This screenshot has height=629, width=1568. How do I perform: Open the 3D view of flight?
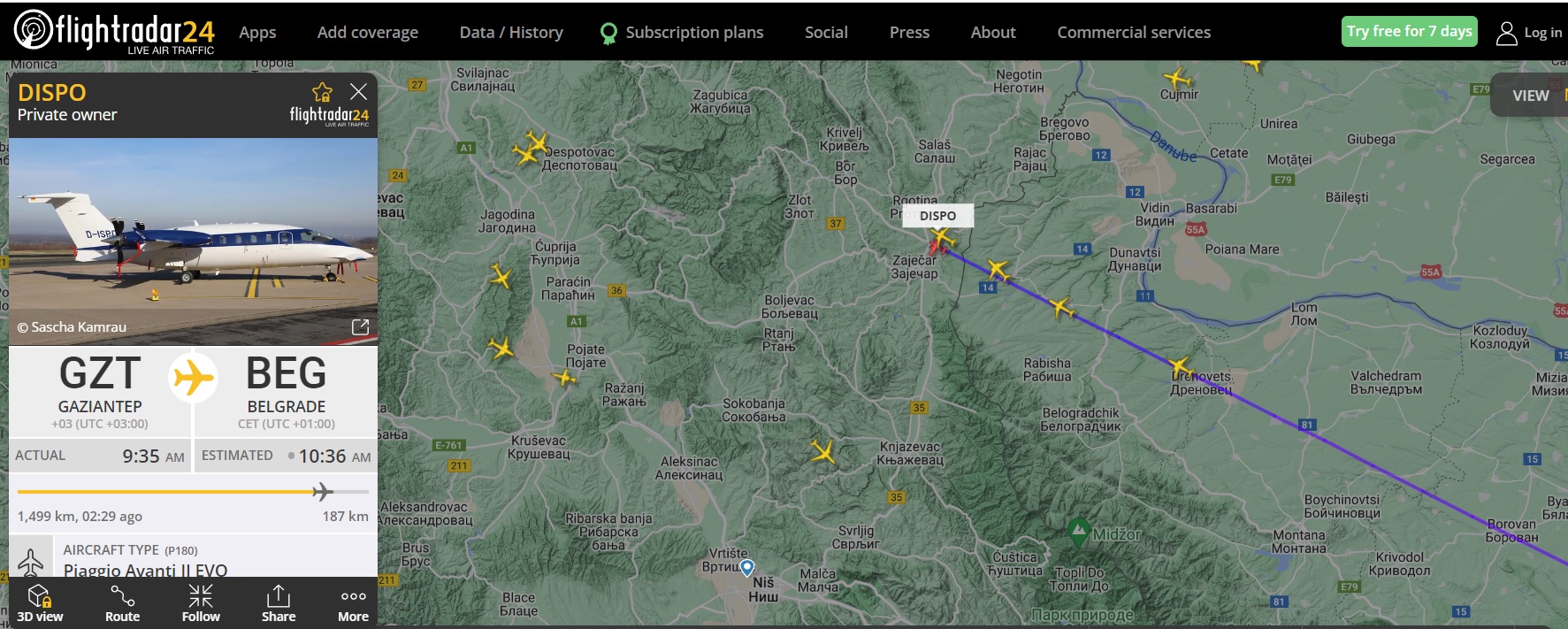click(x=40, y=603)
